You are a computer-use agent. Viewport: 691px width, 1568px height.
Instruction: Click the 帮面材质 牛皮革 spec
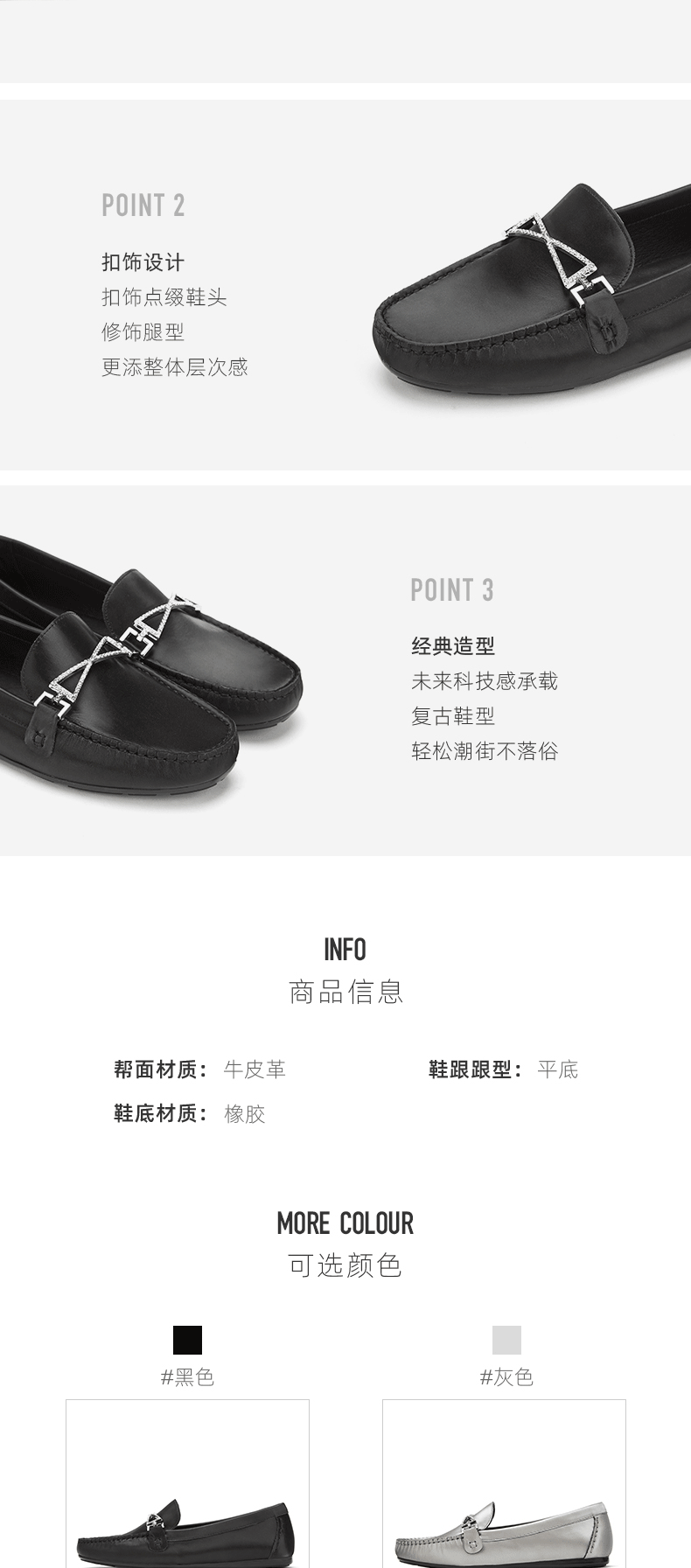point(199,1070)
